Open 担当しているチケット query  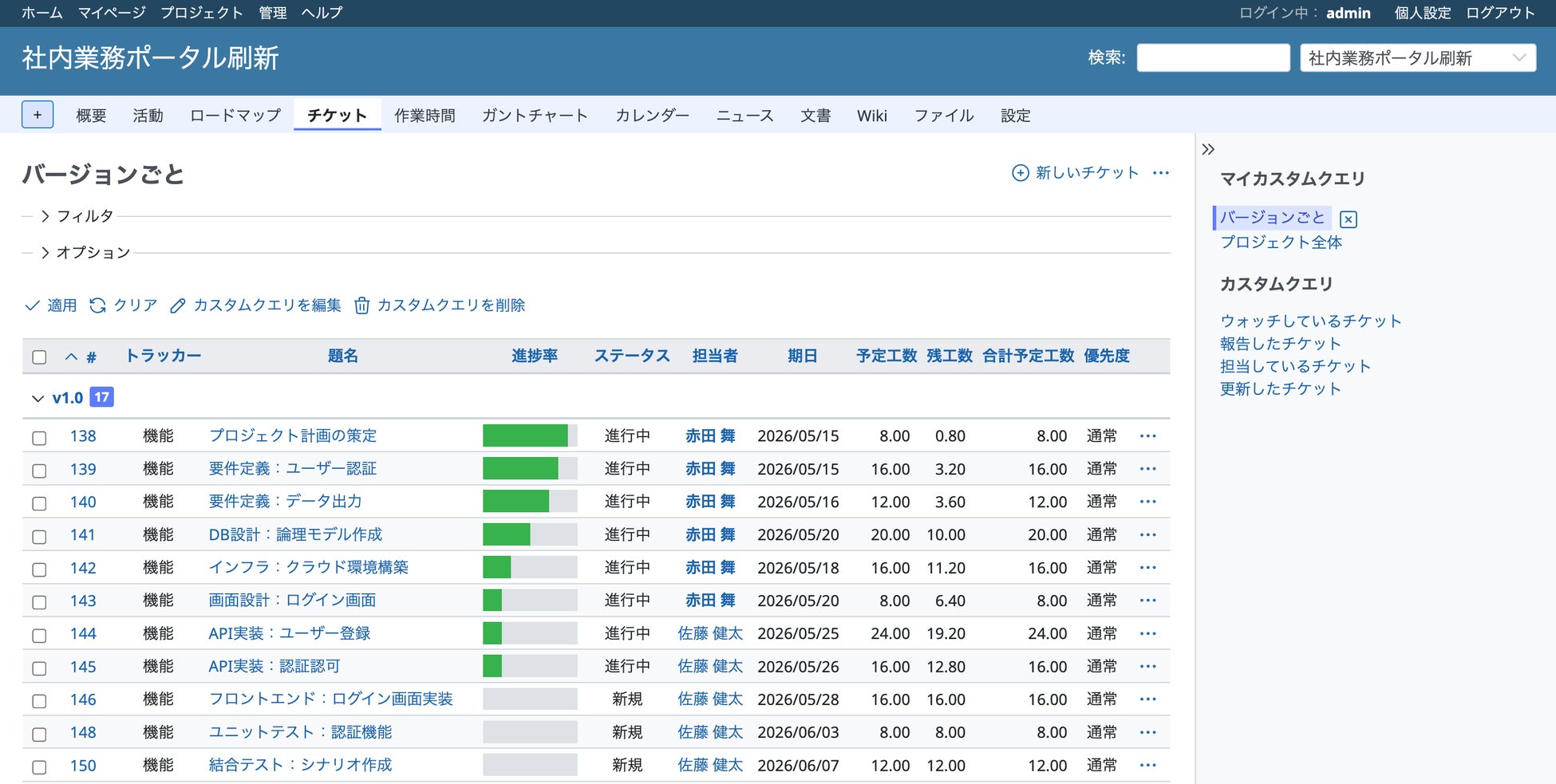pos(1296,366)
